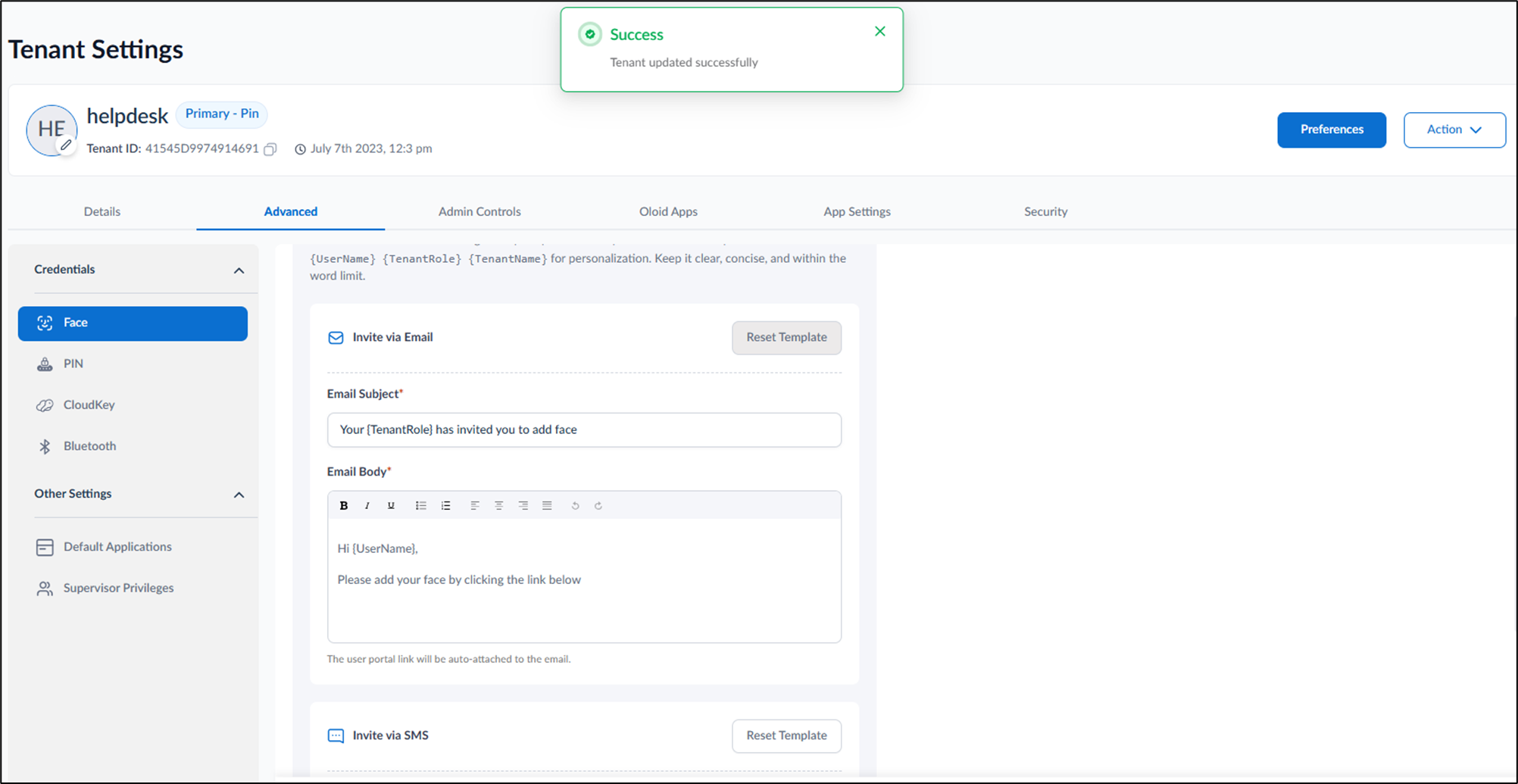Open the Oloid Apps tab

click(x=668, y=211)
